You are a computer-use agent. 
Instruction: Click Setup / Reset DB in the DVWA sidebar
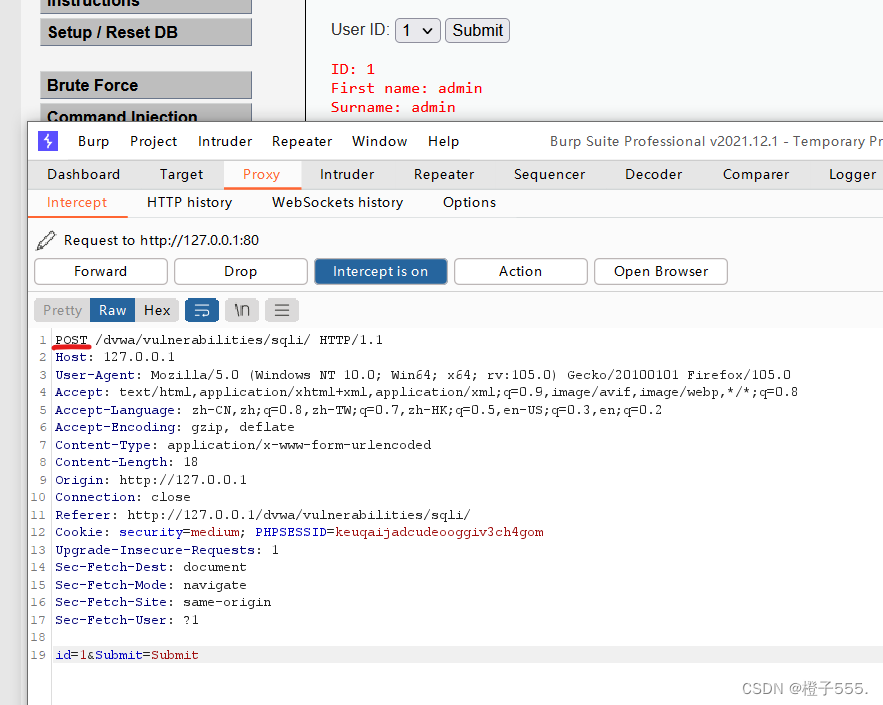pyautogui.click(x=146, y=32)
